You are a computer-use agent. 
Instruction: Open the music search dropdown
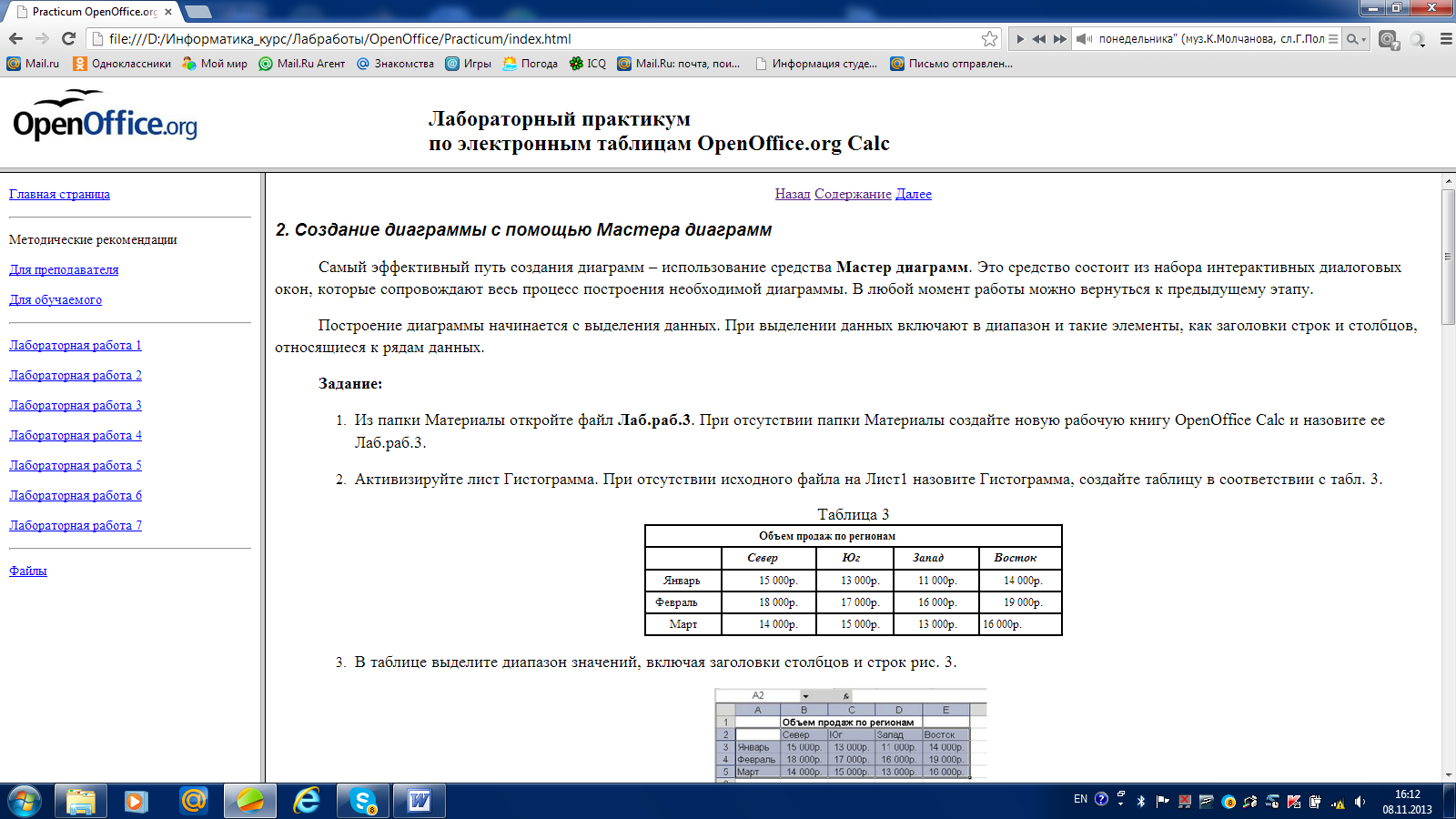pos(1357,39)
